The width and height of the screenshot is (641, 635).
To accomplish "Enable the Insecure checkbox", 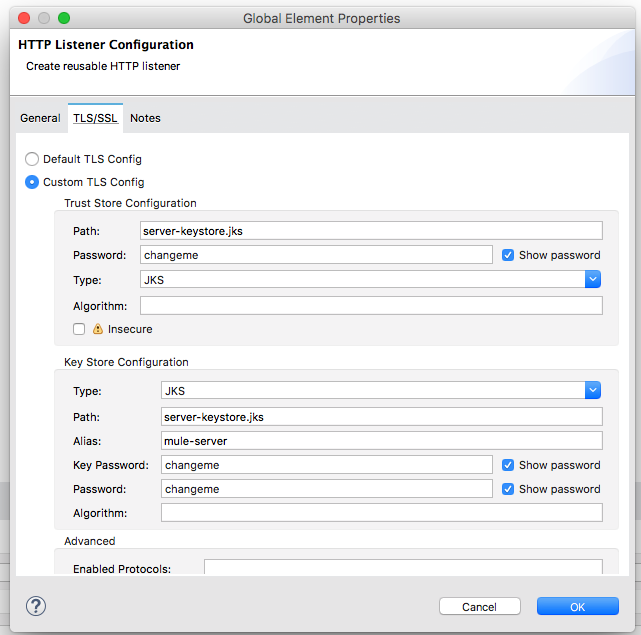I will point(79,329).
